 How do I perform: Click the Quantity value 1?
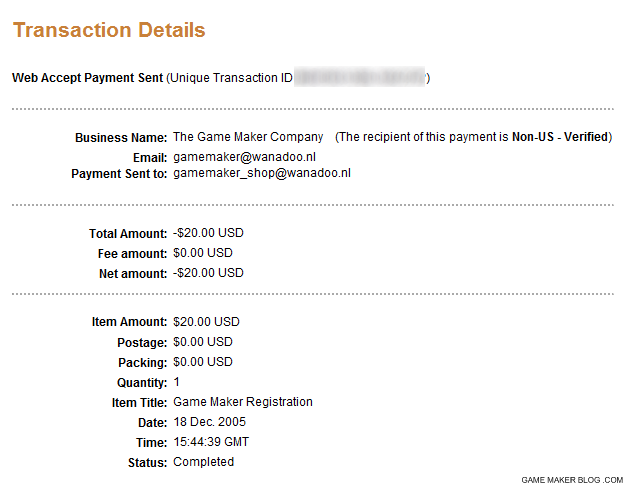(177, 382)
